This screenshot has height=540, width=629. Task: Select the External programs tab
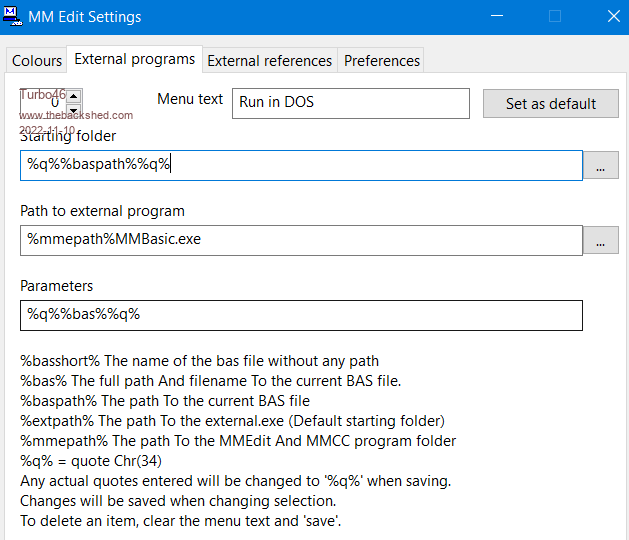pos(135,60)
